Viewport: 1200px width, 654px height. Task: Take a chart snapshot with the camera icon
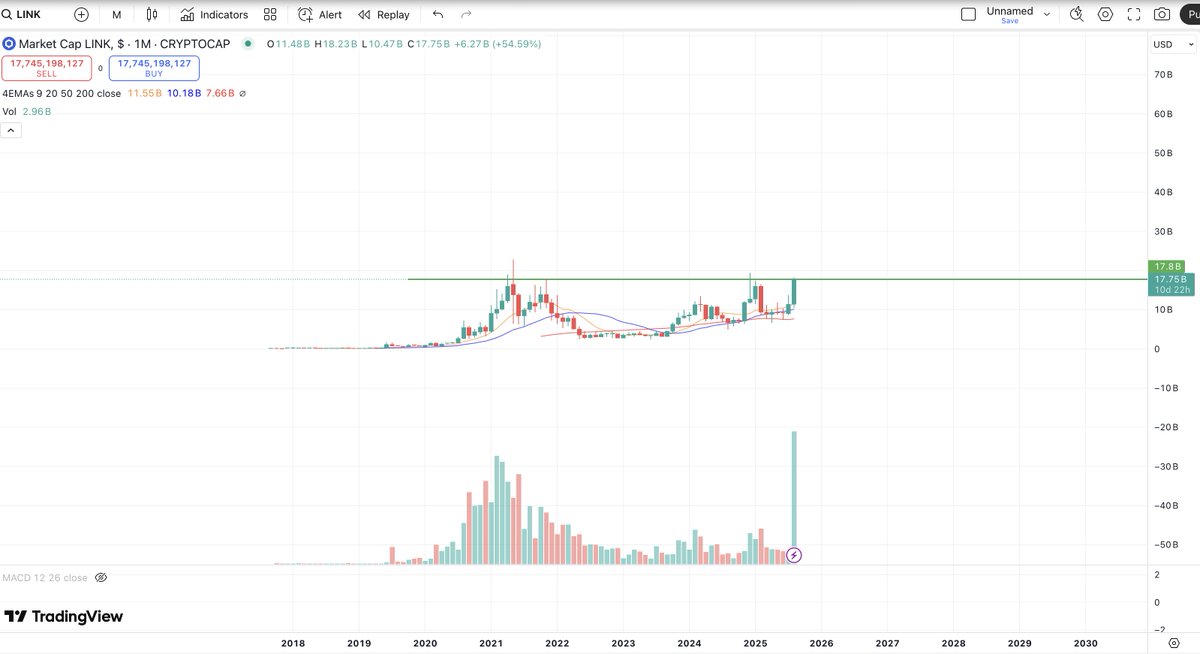[1160, 14]
